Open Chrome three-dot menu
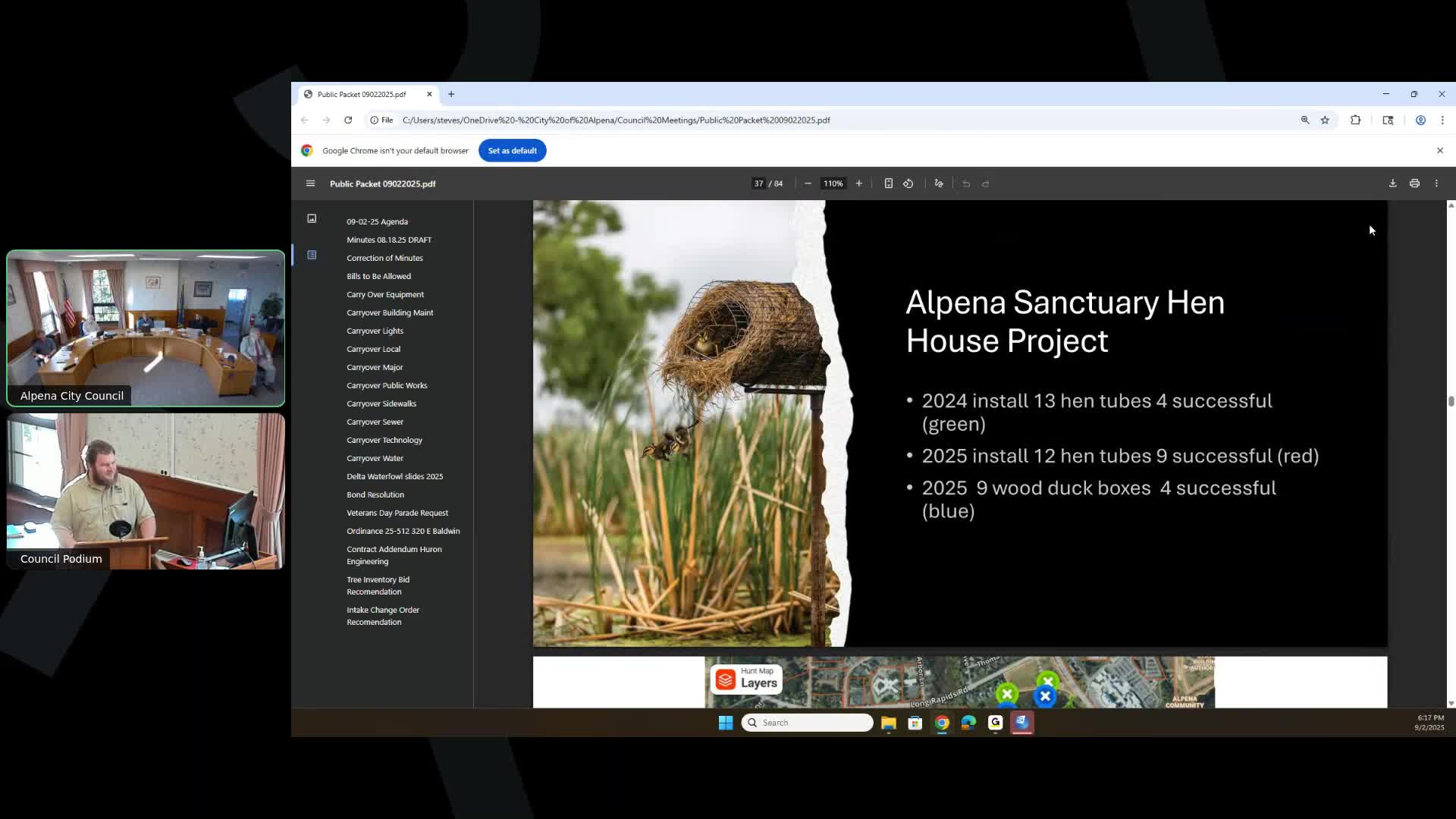 pyautogui.click(x=1442, y=120)
